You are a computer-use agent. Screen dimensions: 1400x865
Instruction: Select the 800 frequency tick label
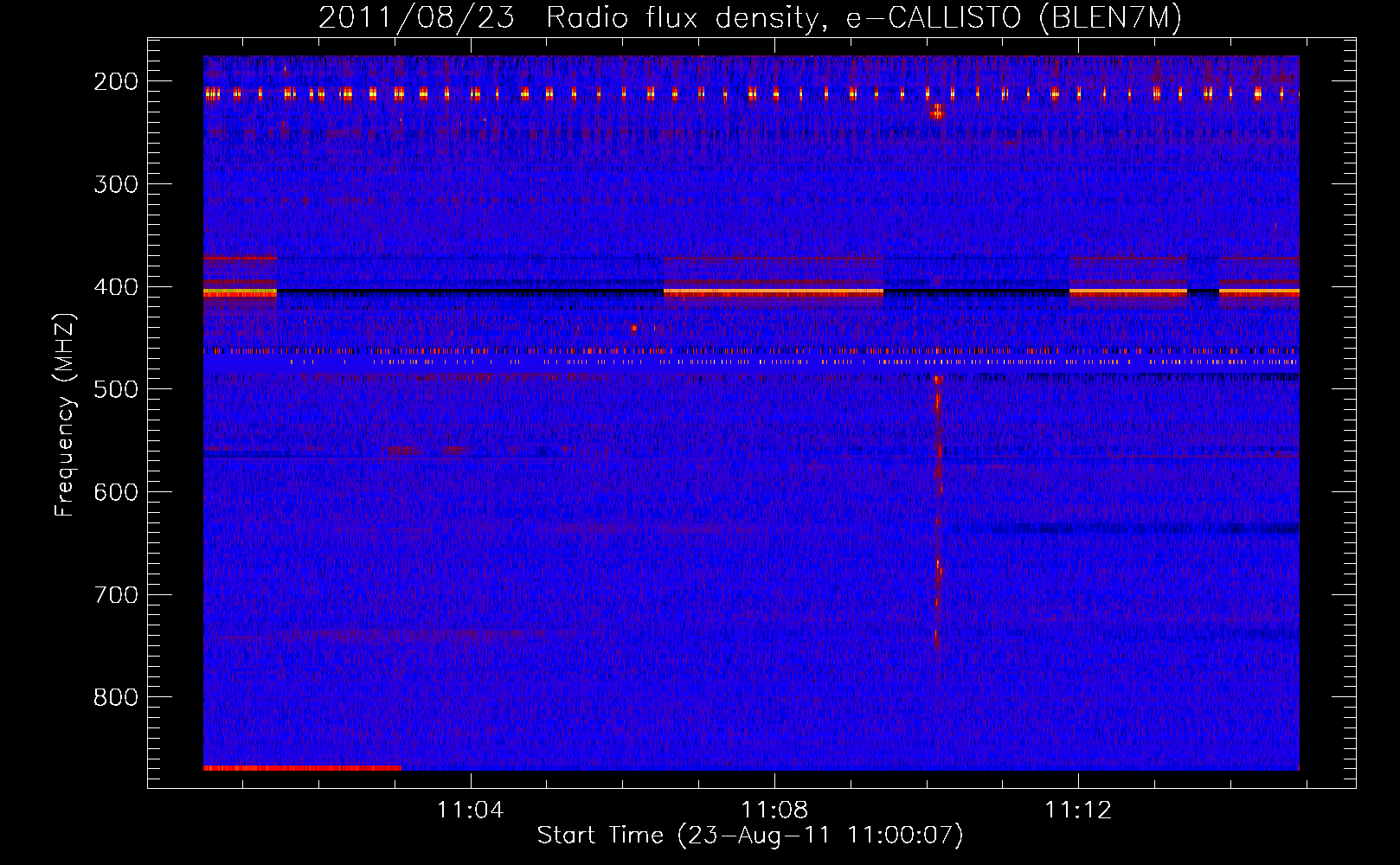(x=116, y=697)
